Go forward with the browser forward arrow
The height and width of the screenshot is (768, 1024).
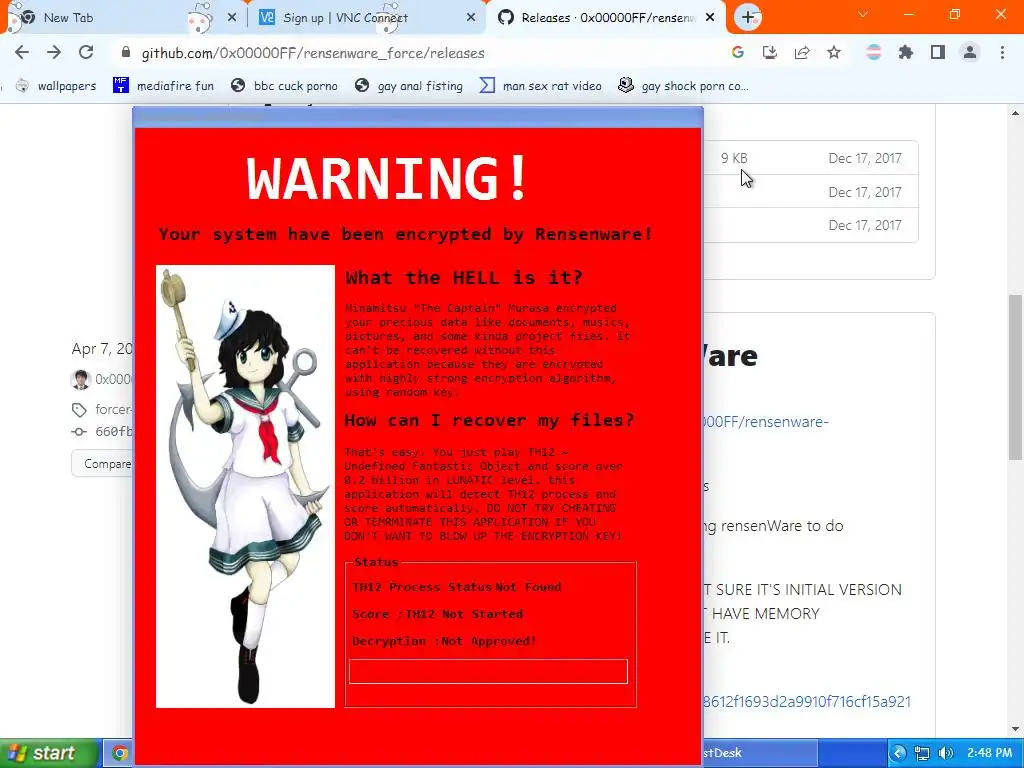[54, 53]
